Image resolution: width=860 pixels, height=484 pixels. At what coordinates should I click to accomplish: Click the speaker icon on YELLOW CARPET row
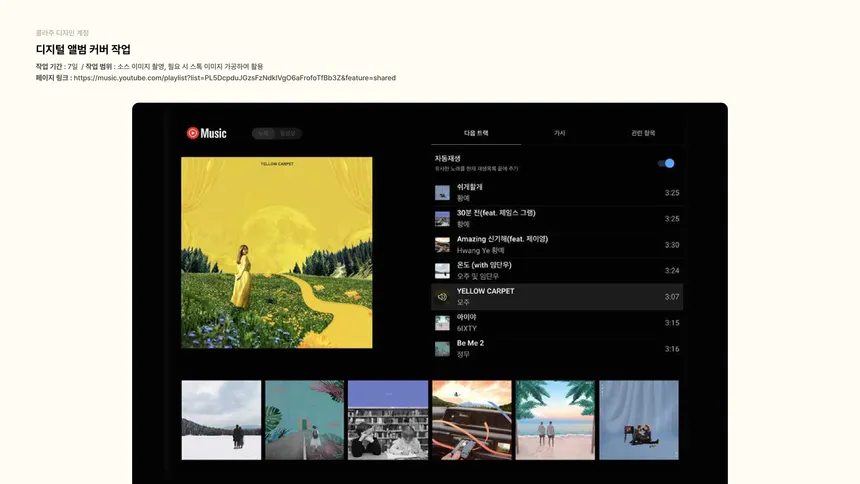(x=442, y=297)
